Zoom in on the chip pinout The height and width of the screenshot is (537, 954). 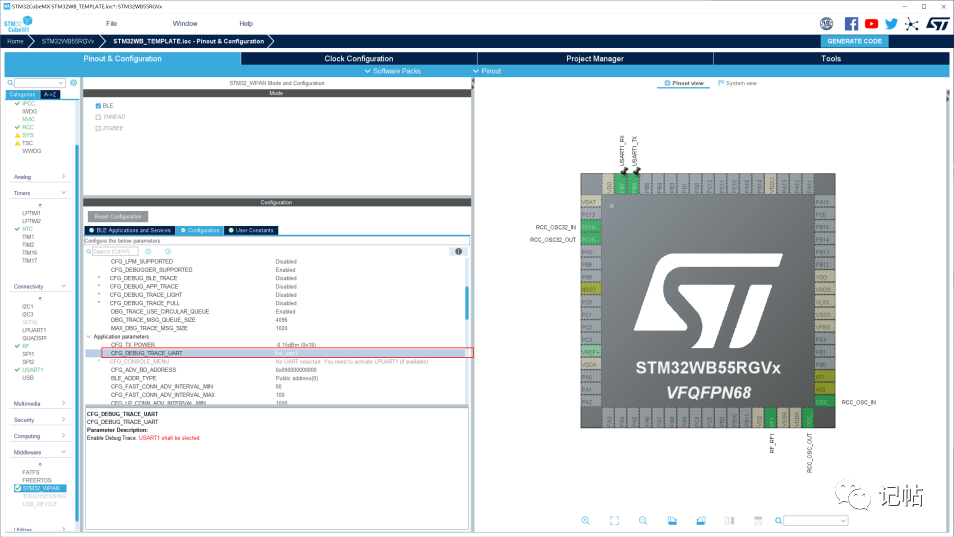[x=585, y=521]
